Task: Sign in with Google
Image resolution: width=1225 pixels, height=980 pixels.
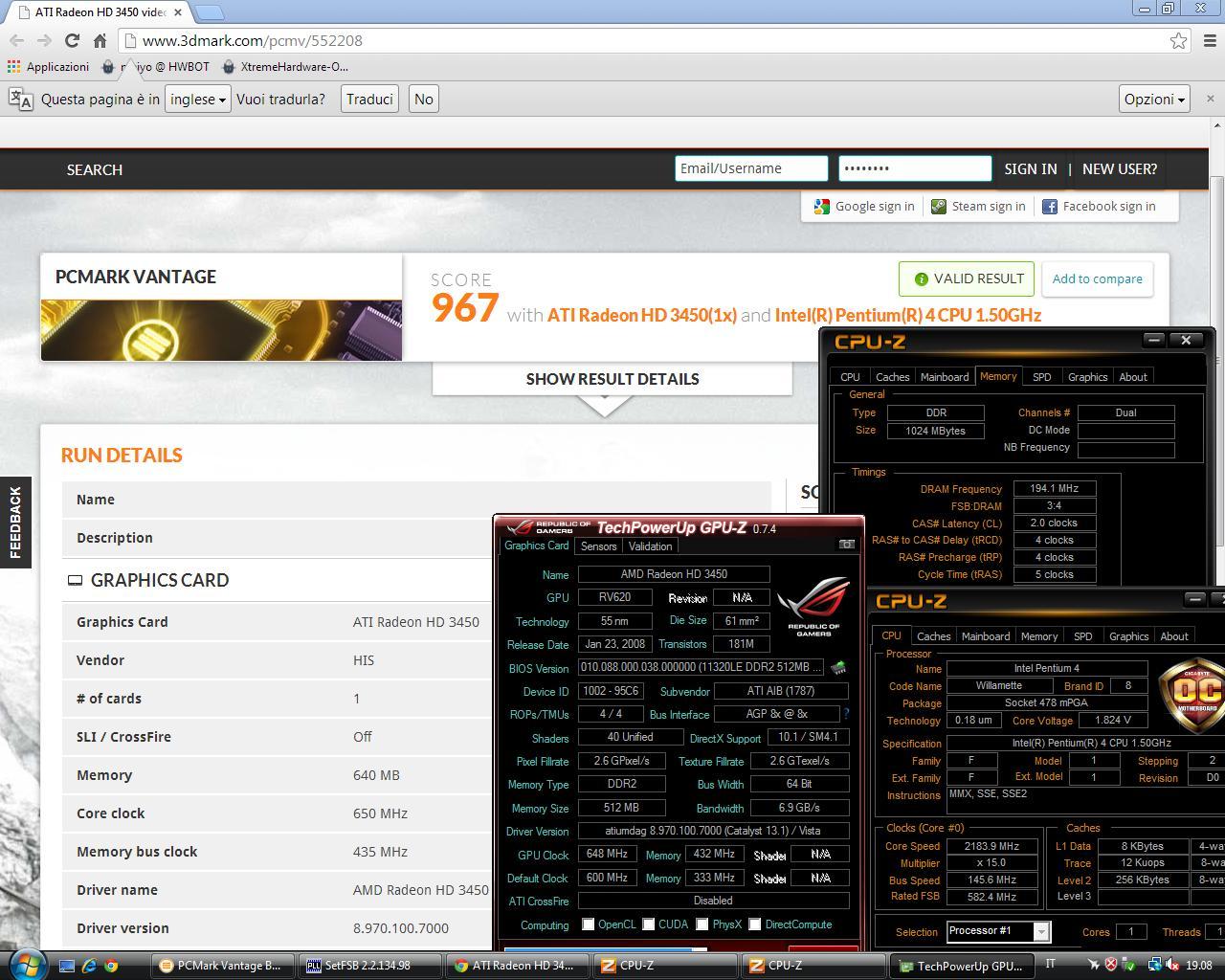Action: (x=864, y=206)
